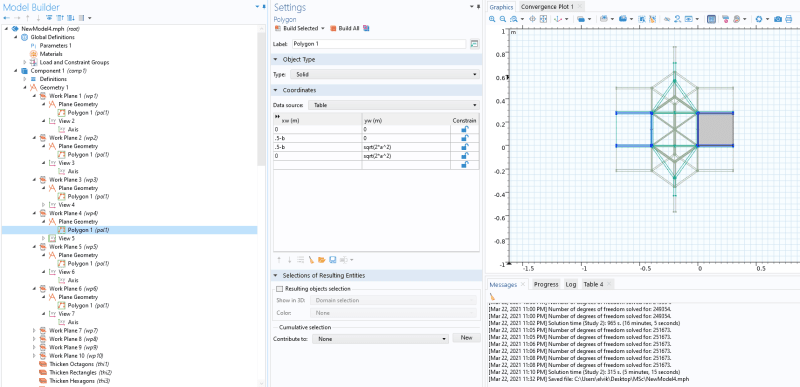Image resolution: width=800 pixels, height=387 pixels.
Task: Collapse the Object Type section
Action: (277, 59)
